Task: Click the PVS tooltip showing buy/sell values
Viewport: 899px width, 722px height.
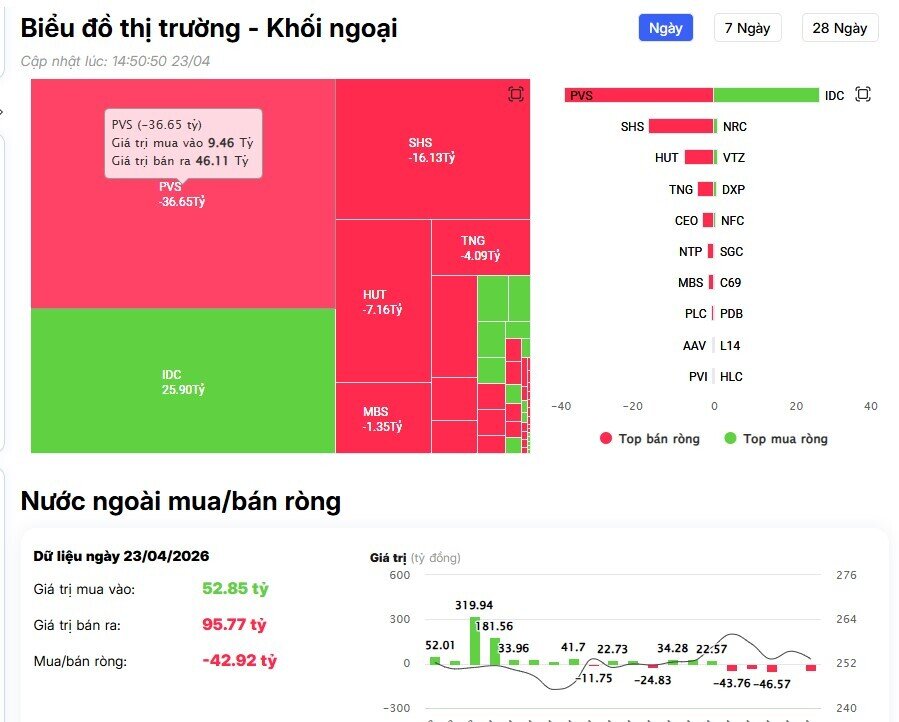Action: (x=182, y=142)
